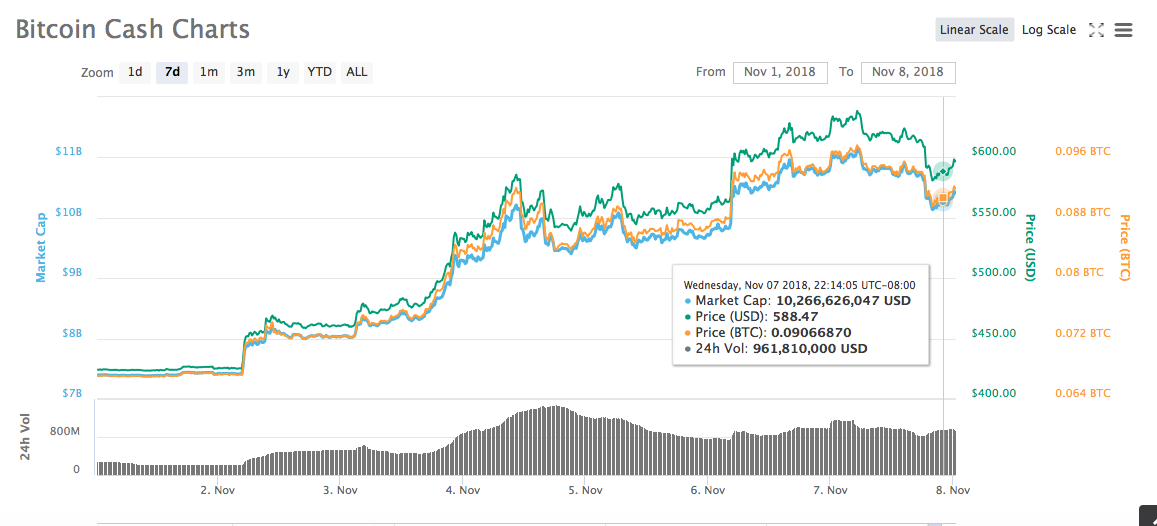
Task: Click the $7B axis label
Action: point(72,394)
